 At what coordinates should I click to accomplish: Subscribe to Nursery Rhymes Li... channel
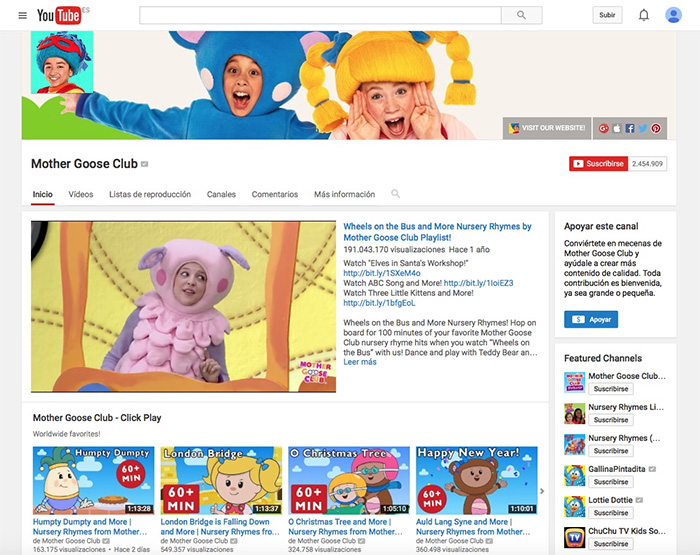point(611,420)
